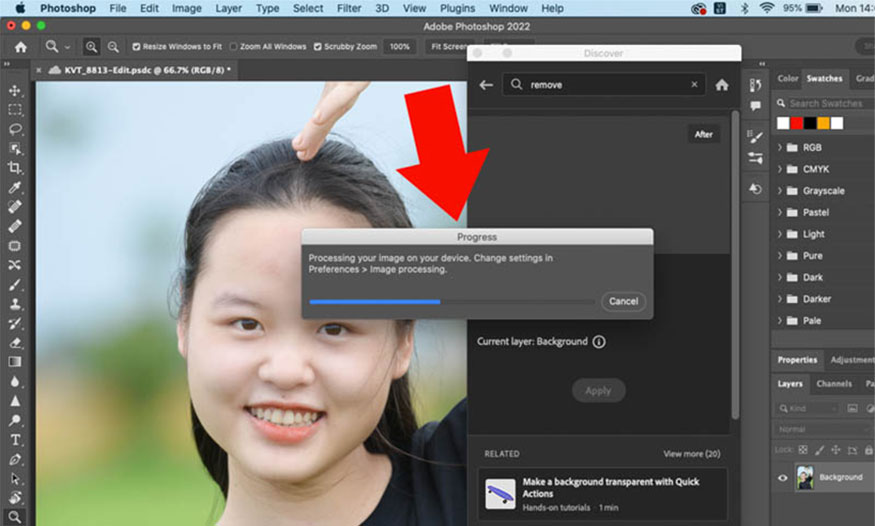
Task: Open the Adjustments tab
Action: pyautogui.click(x=852, y=360)
